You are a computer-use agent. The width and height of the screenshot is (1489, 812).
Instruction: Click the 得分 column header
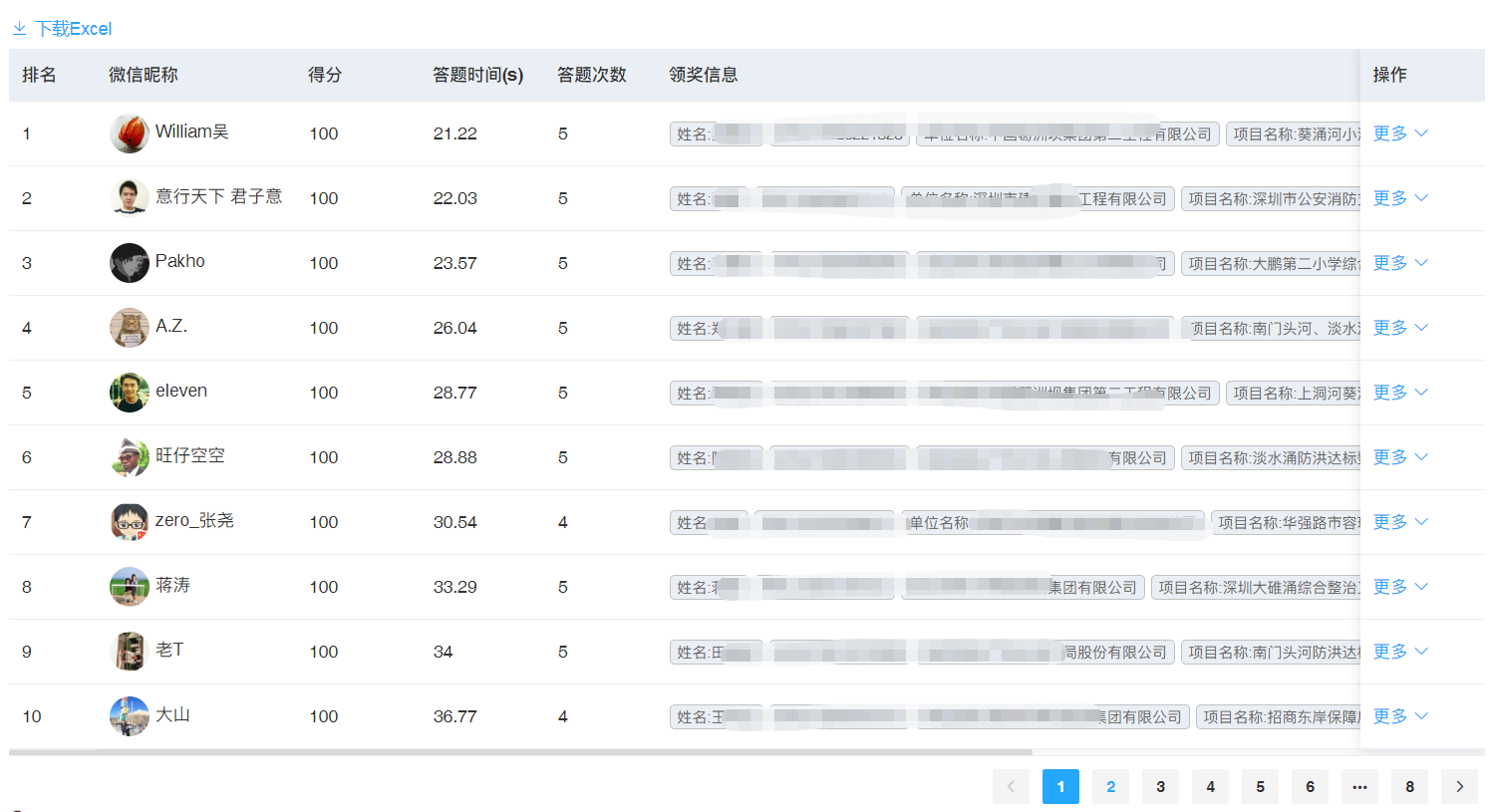(x=325, y=75)
